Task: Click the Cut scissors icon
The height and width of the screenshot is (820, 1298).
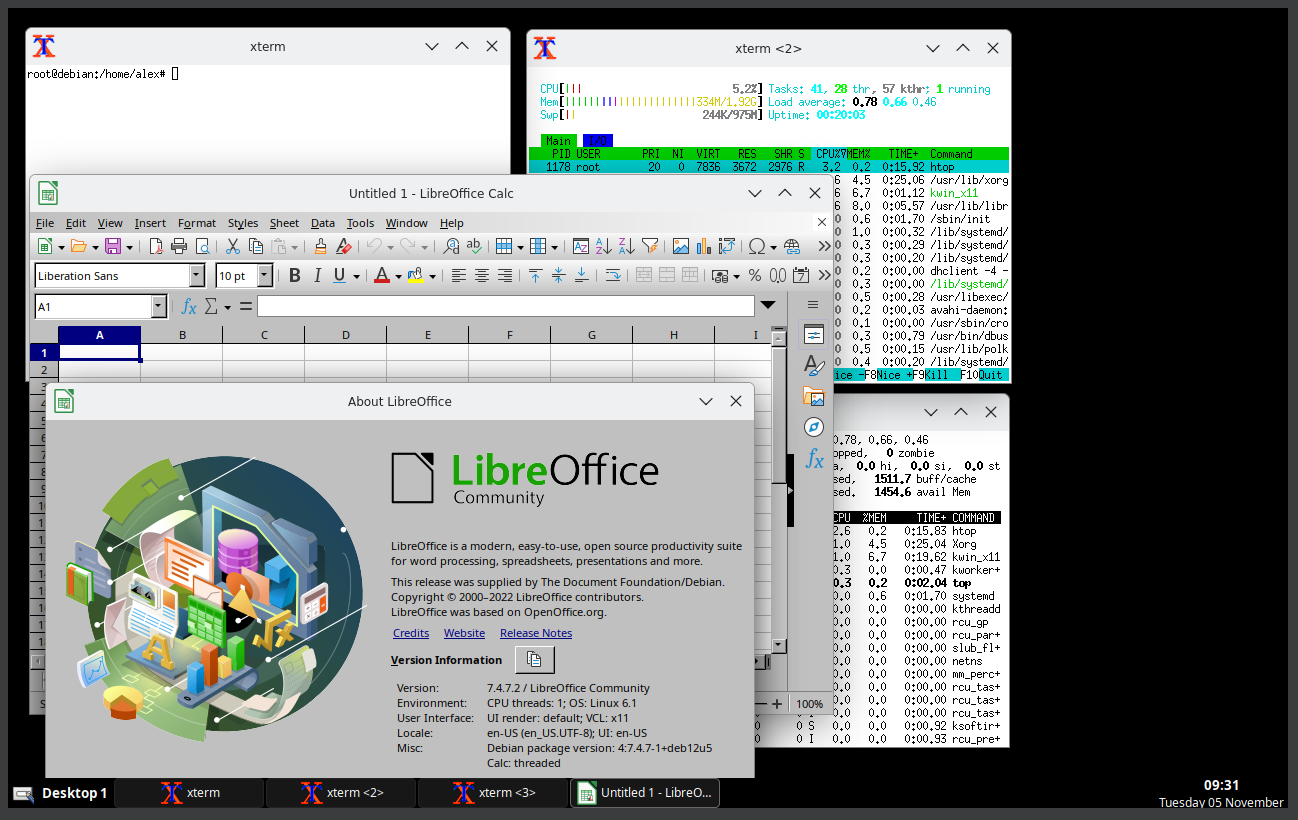Action: 232,246
